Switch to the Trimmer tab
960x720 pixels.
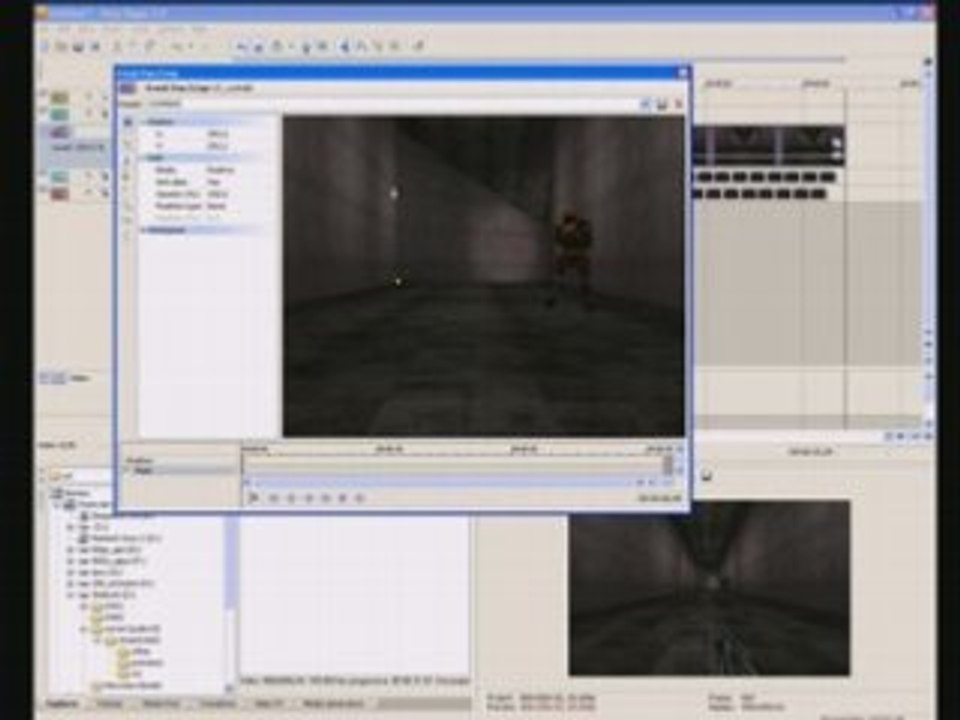pos(109,703)
